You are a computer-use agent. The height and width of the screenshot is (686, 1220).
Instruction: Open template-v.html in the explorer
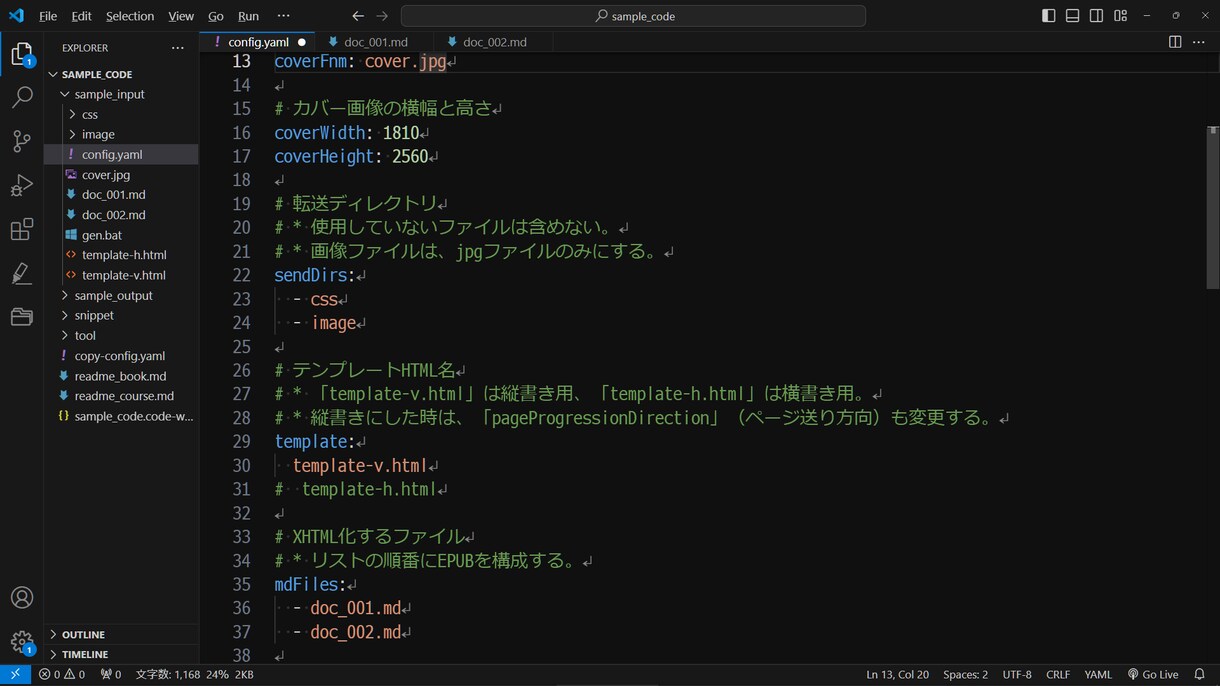click(x=121, y=275)
